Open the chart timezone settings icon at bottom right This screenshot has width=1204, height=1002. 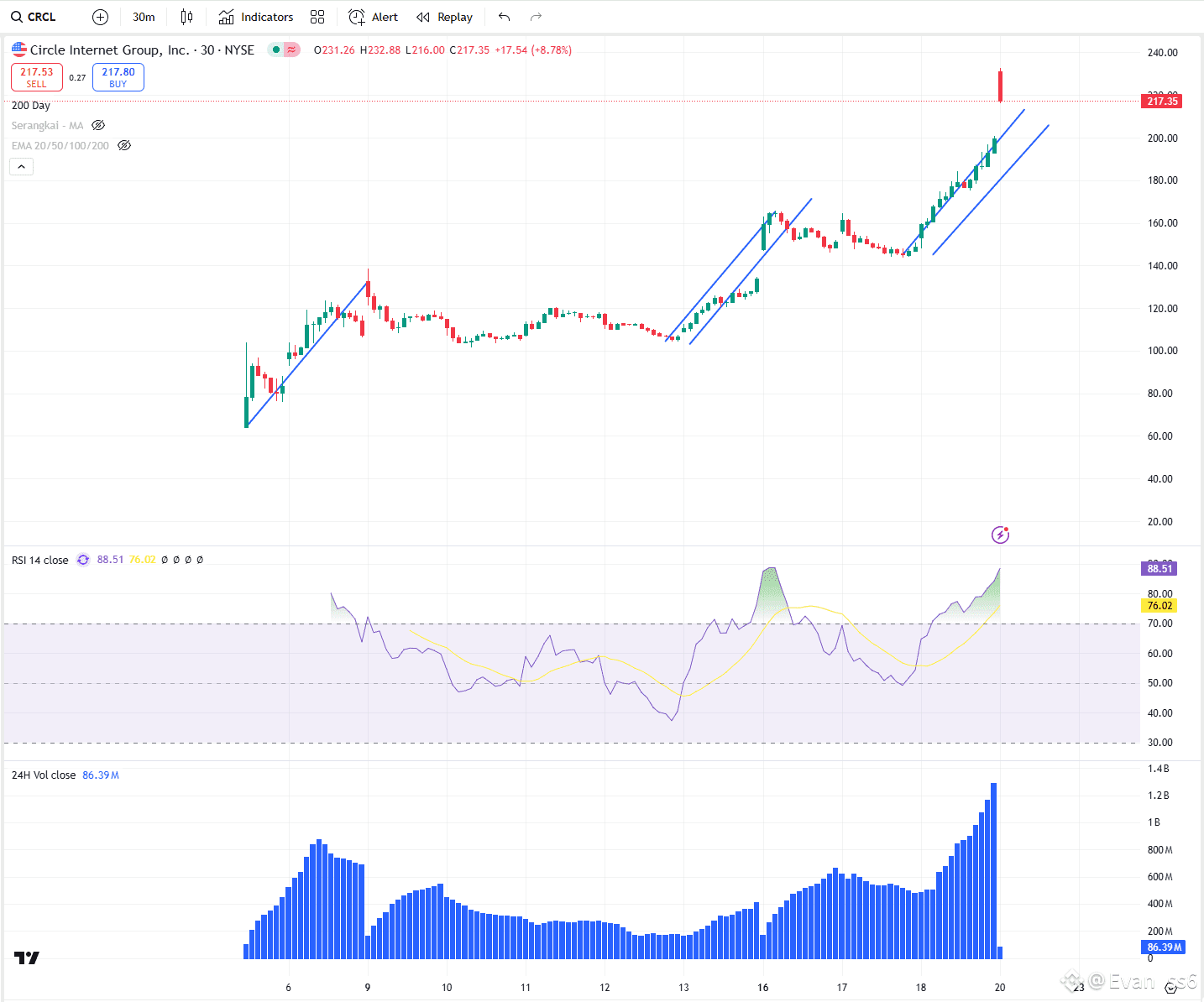click(x=1171, y=988)
